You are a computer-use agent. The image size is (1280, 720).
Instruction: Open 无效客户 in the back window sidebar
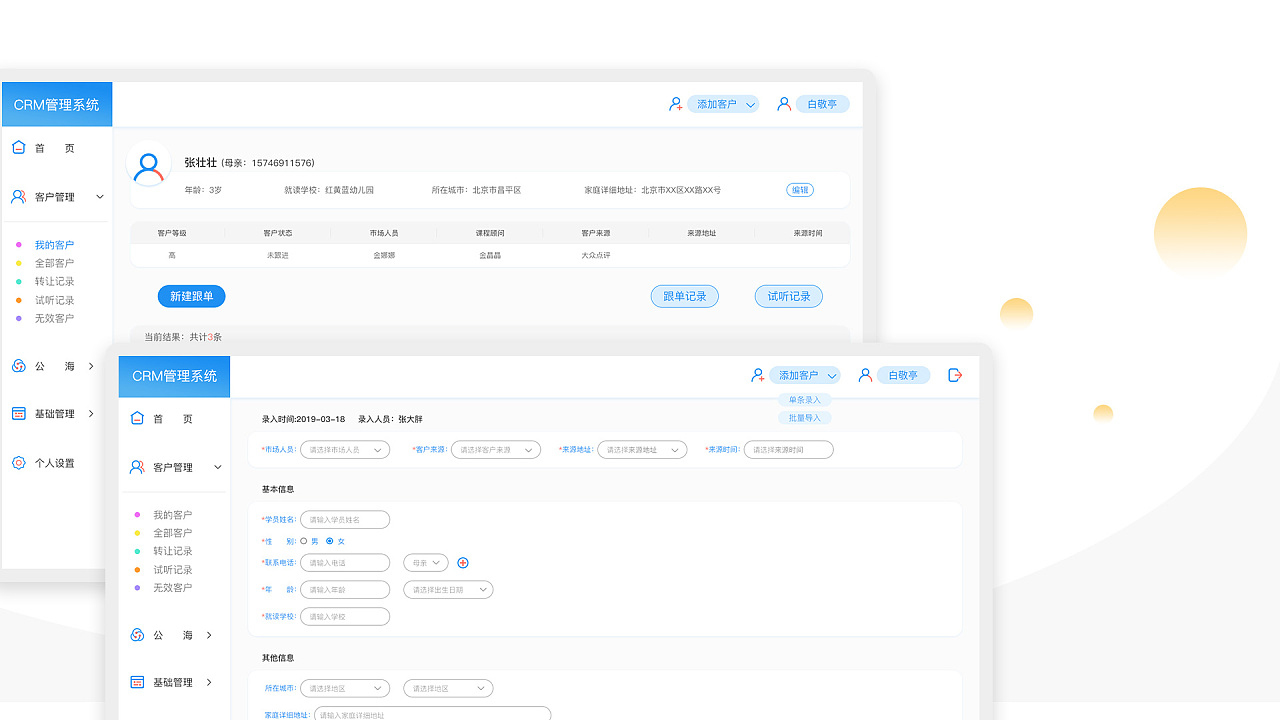click(54, 318)
